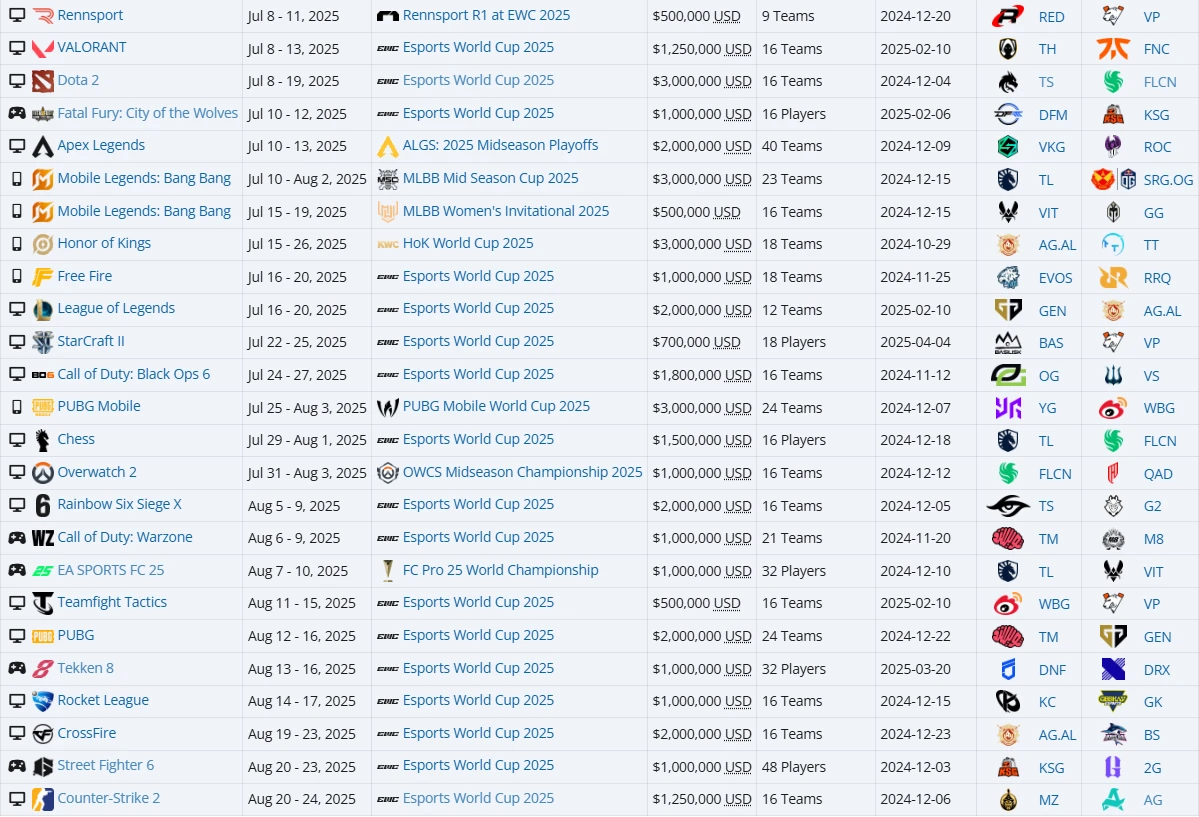The image size is (1199, 817).
Task: Click the StarCraft II game icon
Action: point(43,342)
